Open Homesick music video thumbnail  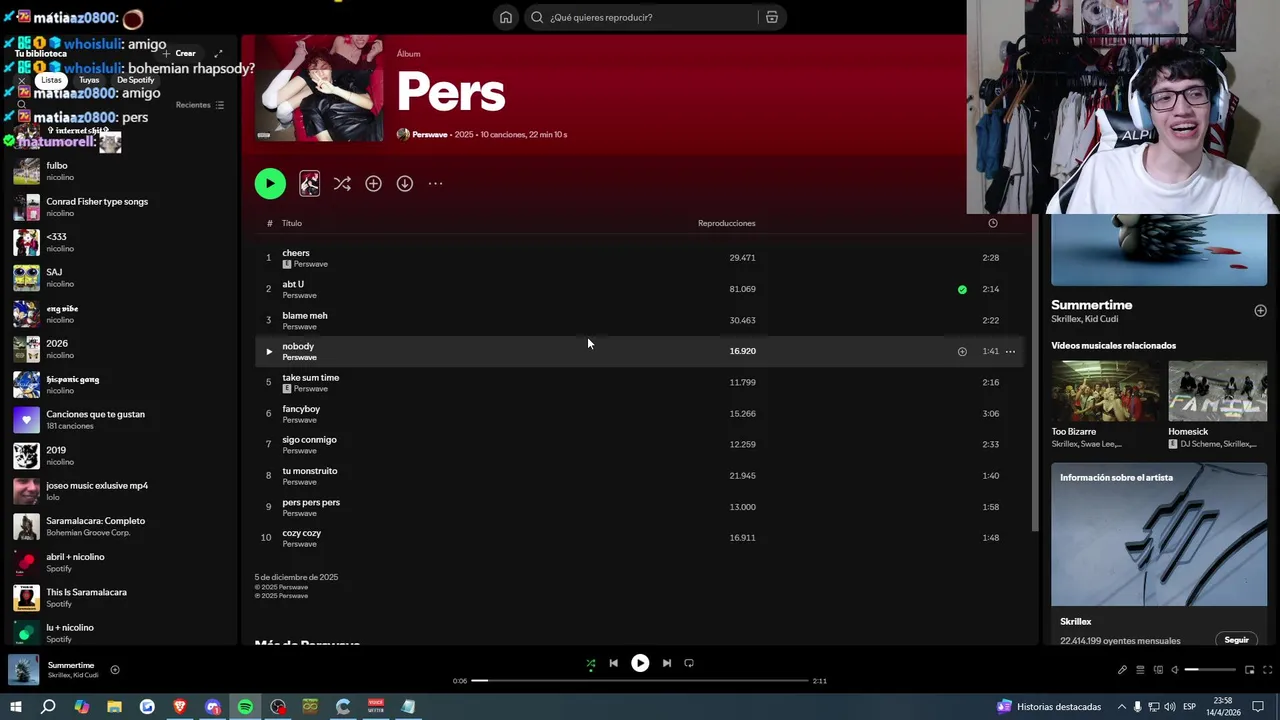[1217, 391]
